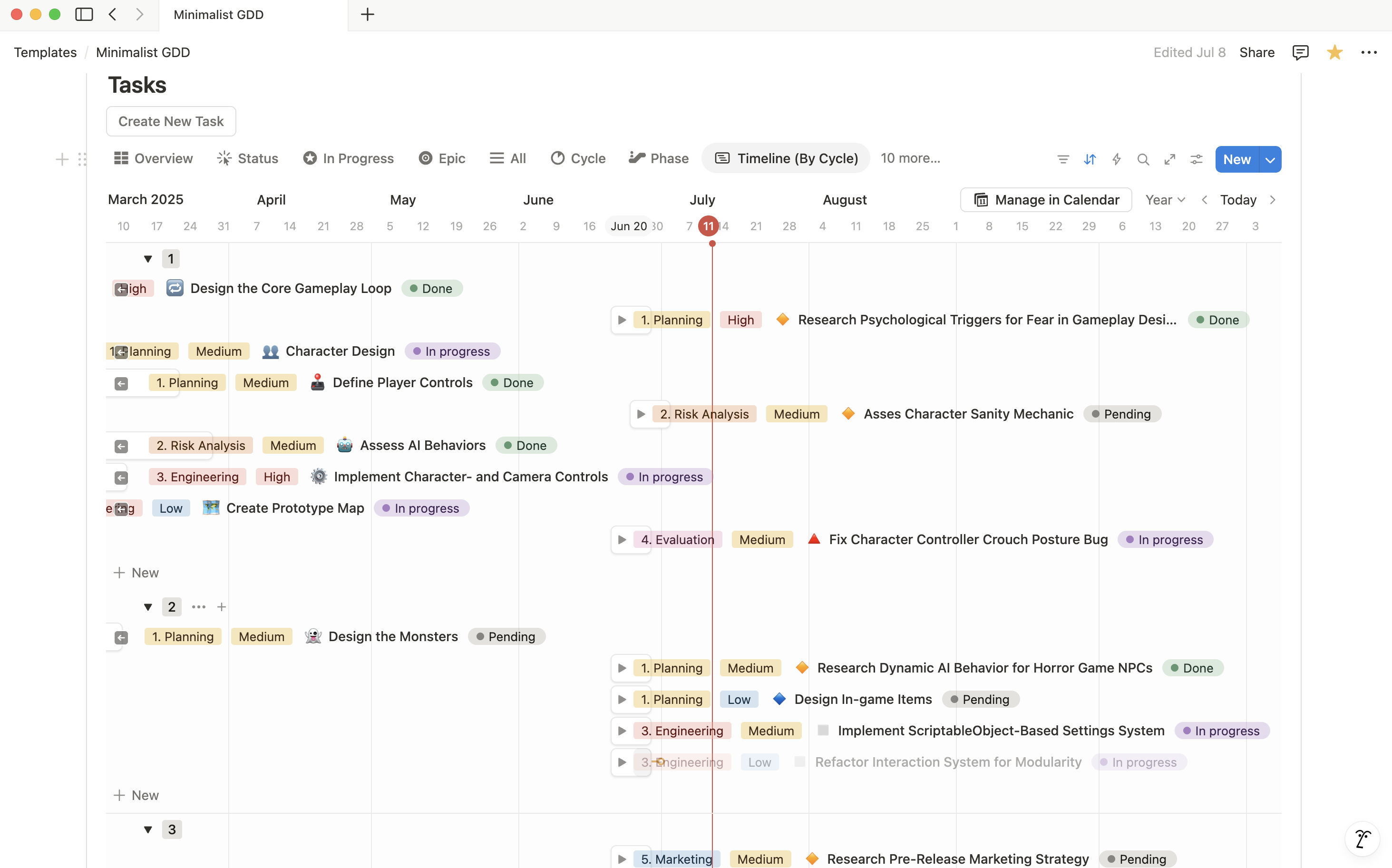Viewport: 1392px width, 868px height.
Task: Jump back arrow on Define Player Controls
Action: point(121,383)
